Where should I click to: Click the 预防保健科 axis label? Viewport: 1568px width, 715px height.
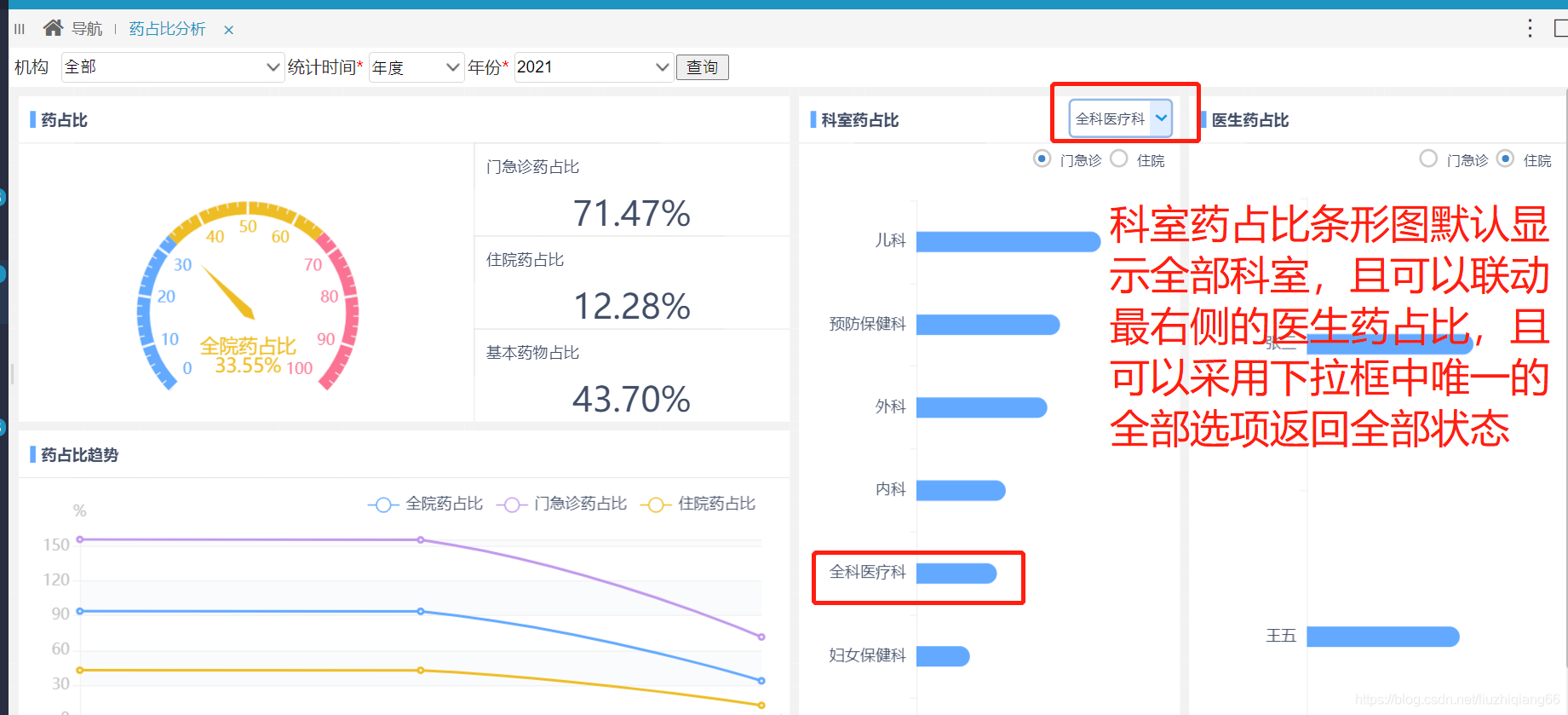click(x=867, y=324)
